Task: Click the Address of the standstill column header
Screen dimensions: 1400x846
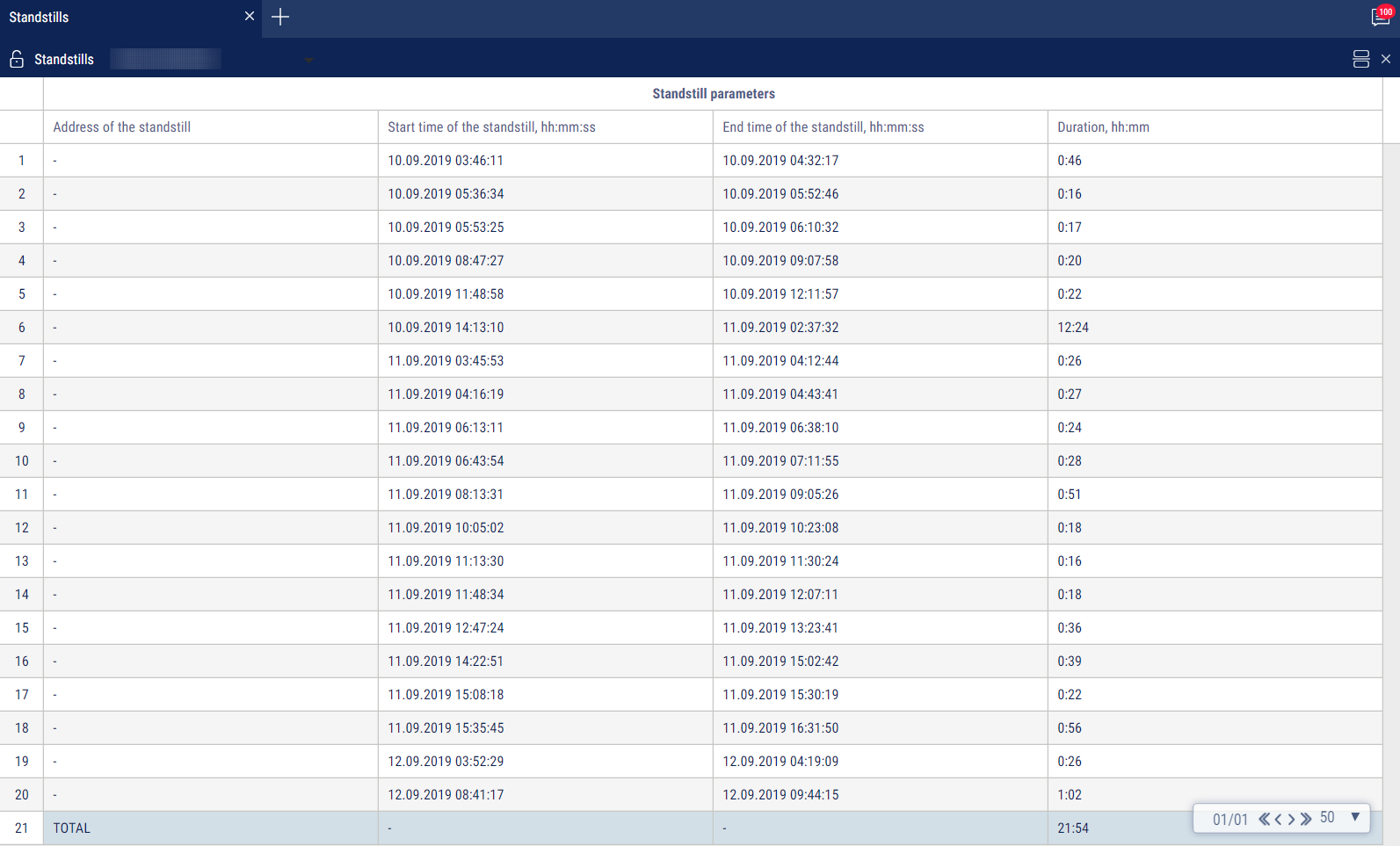Action: pos(211,127)
